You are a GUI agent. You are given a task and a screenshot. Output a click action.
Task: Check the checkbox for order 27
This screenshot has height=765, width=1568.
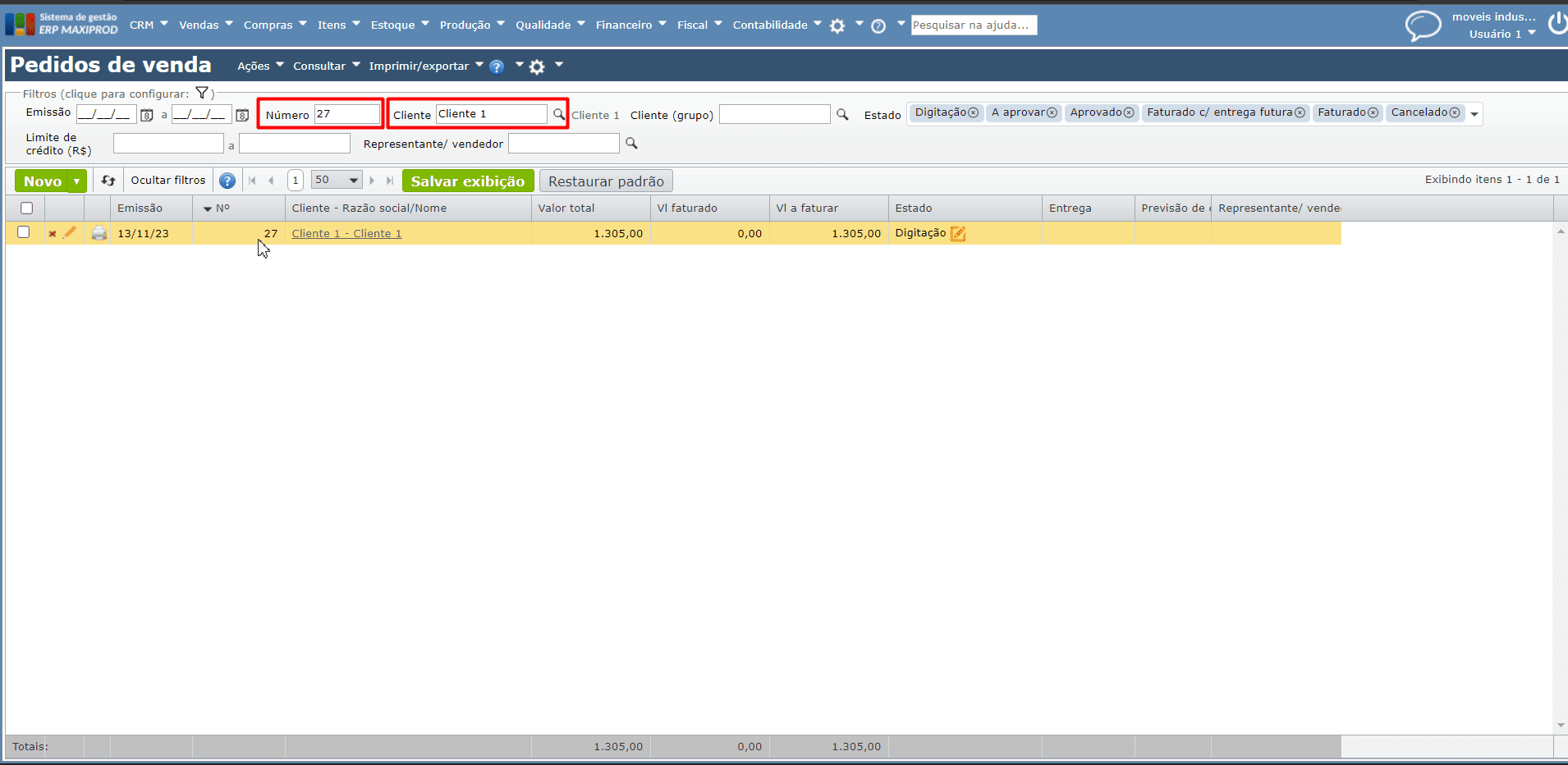coord(24,232)
